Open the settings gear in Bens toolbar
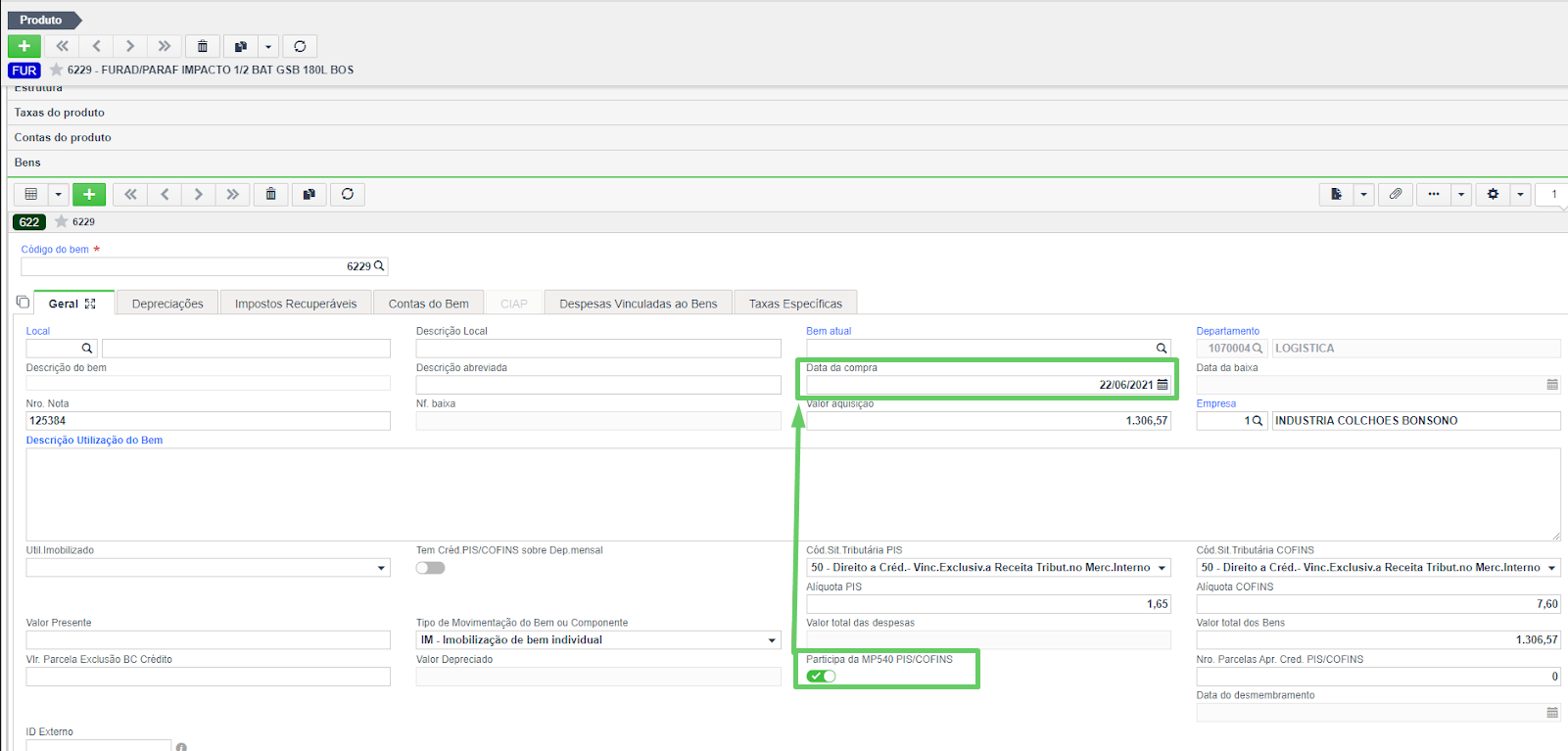The width and height of the screenshot is (1568, 751). [1494, 194]
